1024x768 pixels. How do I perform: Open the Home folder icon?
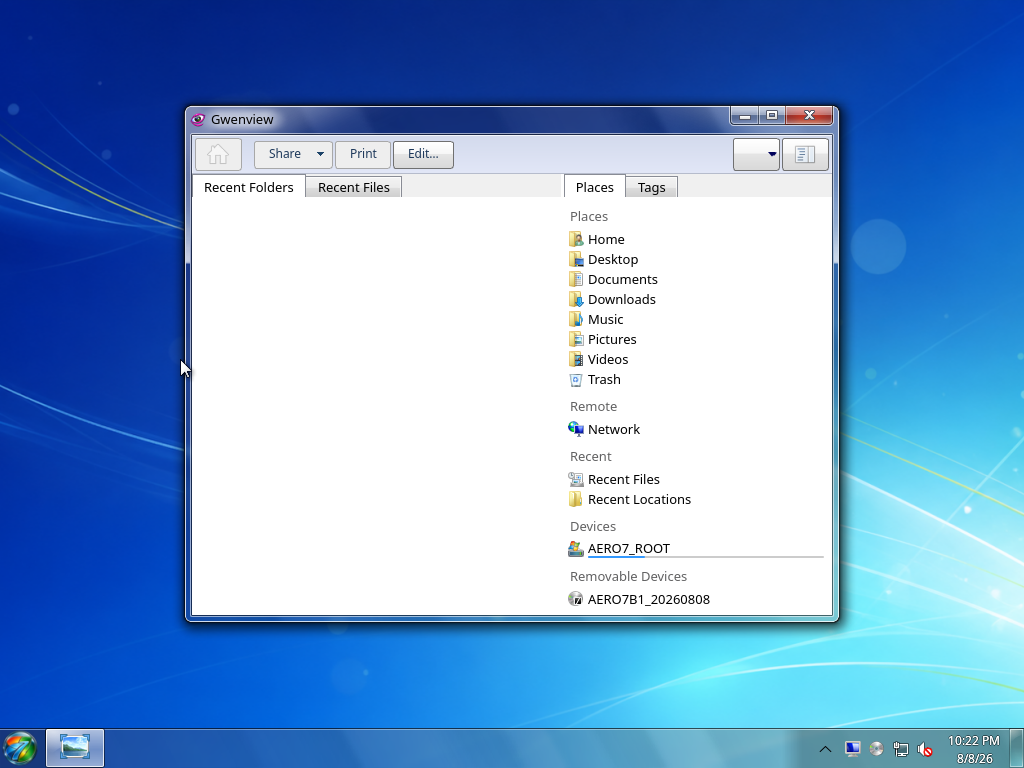pyautogui.click(x=576, y=239)
